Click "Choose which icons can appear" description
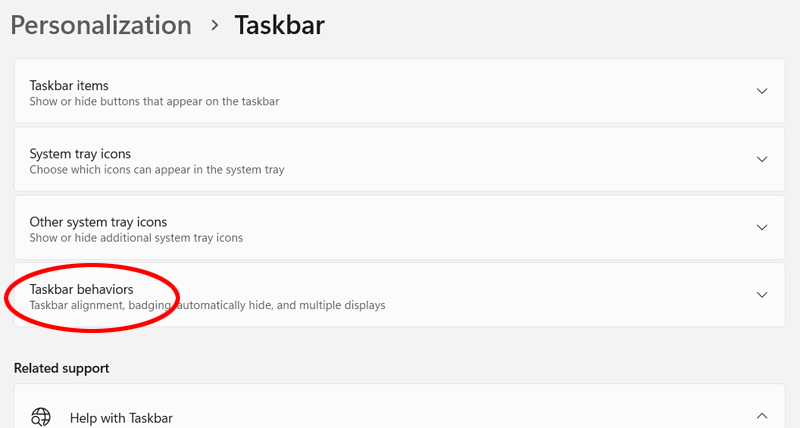800x428 pixels. click(x=157, y=170)
